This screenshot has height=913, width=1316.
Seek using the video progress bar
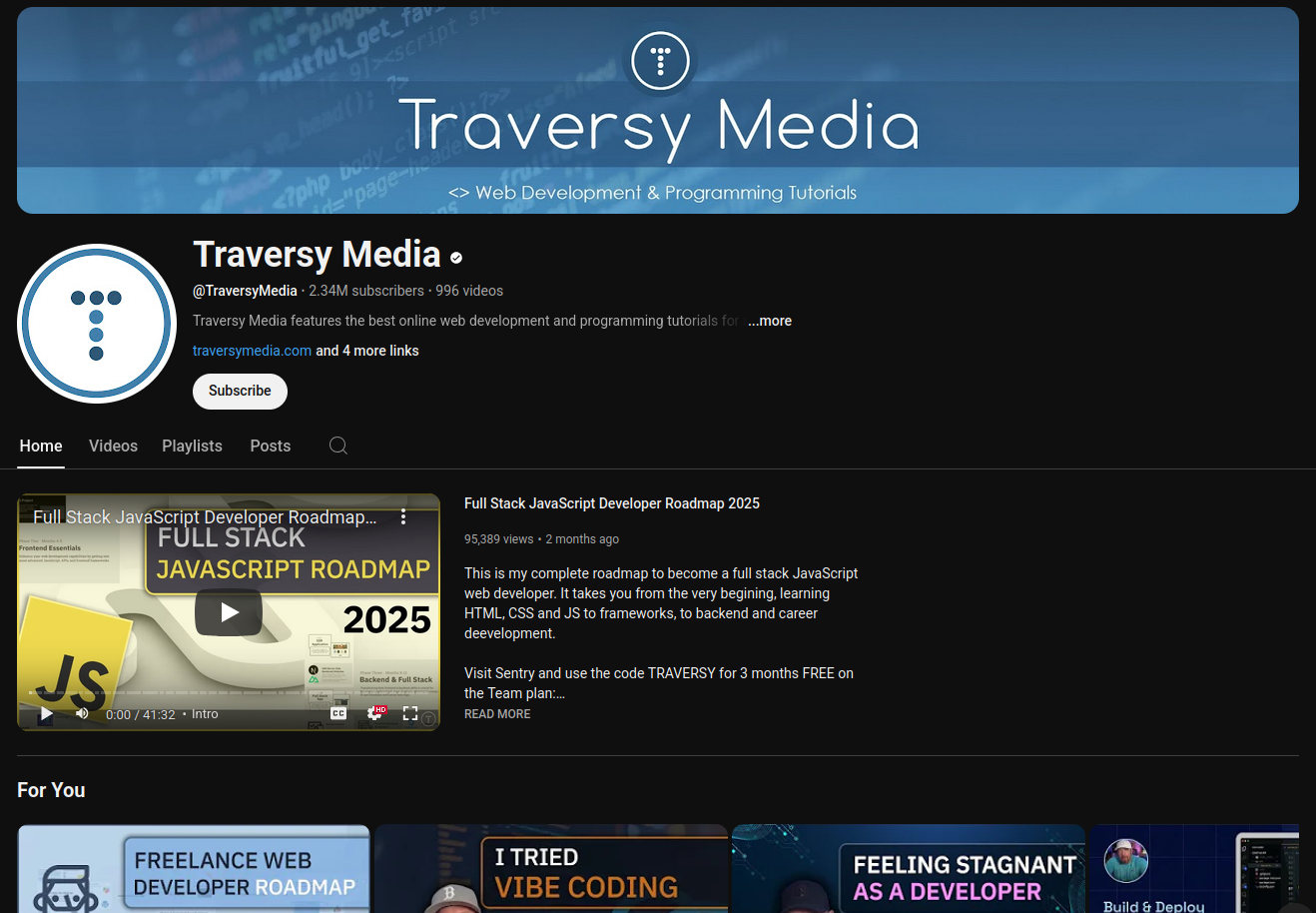(x=229, y=692)
